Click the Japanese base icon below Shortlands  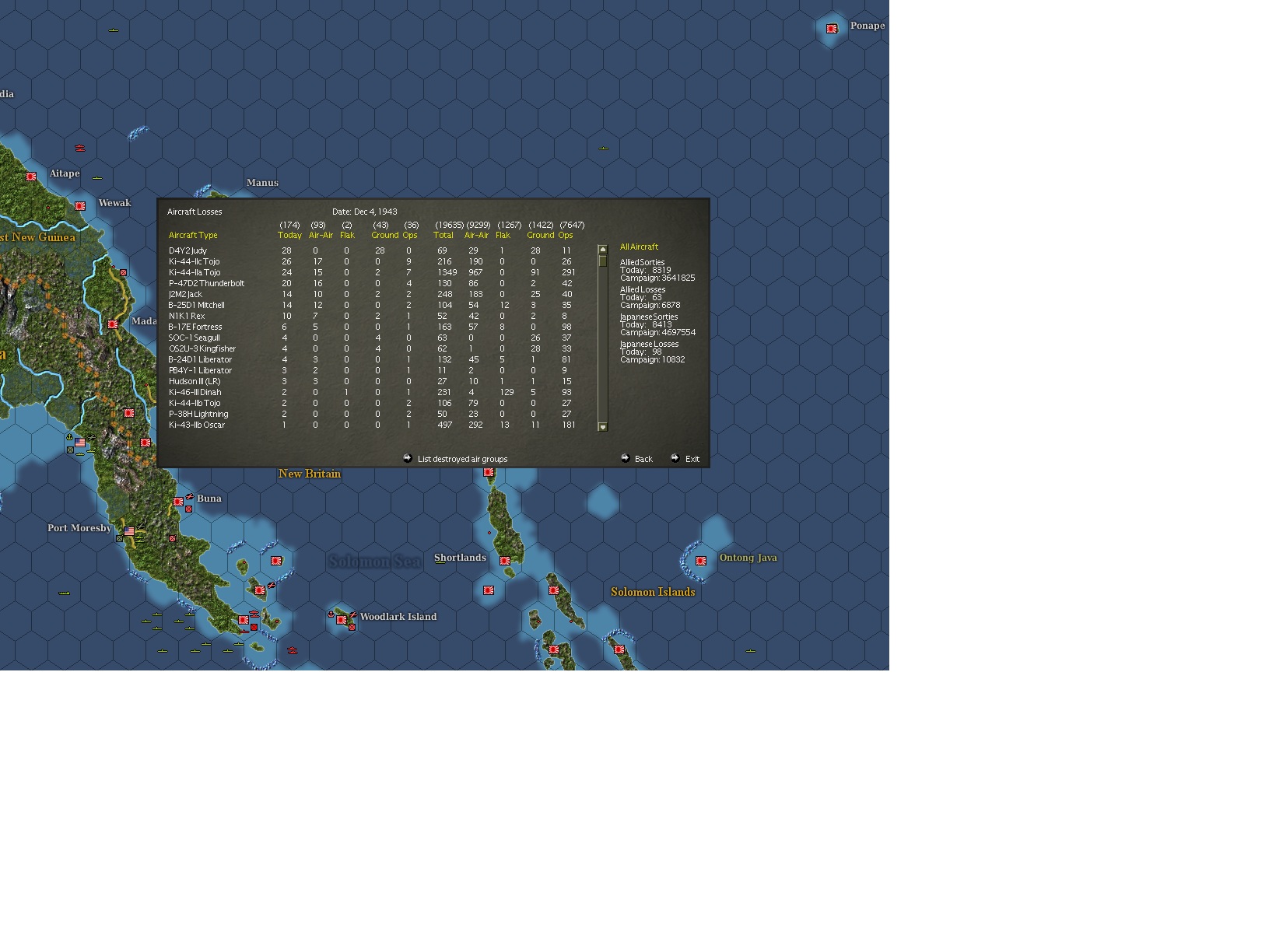point(488,590)
